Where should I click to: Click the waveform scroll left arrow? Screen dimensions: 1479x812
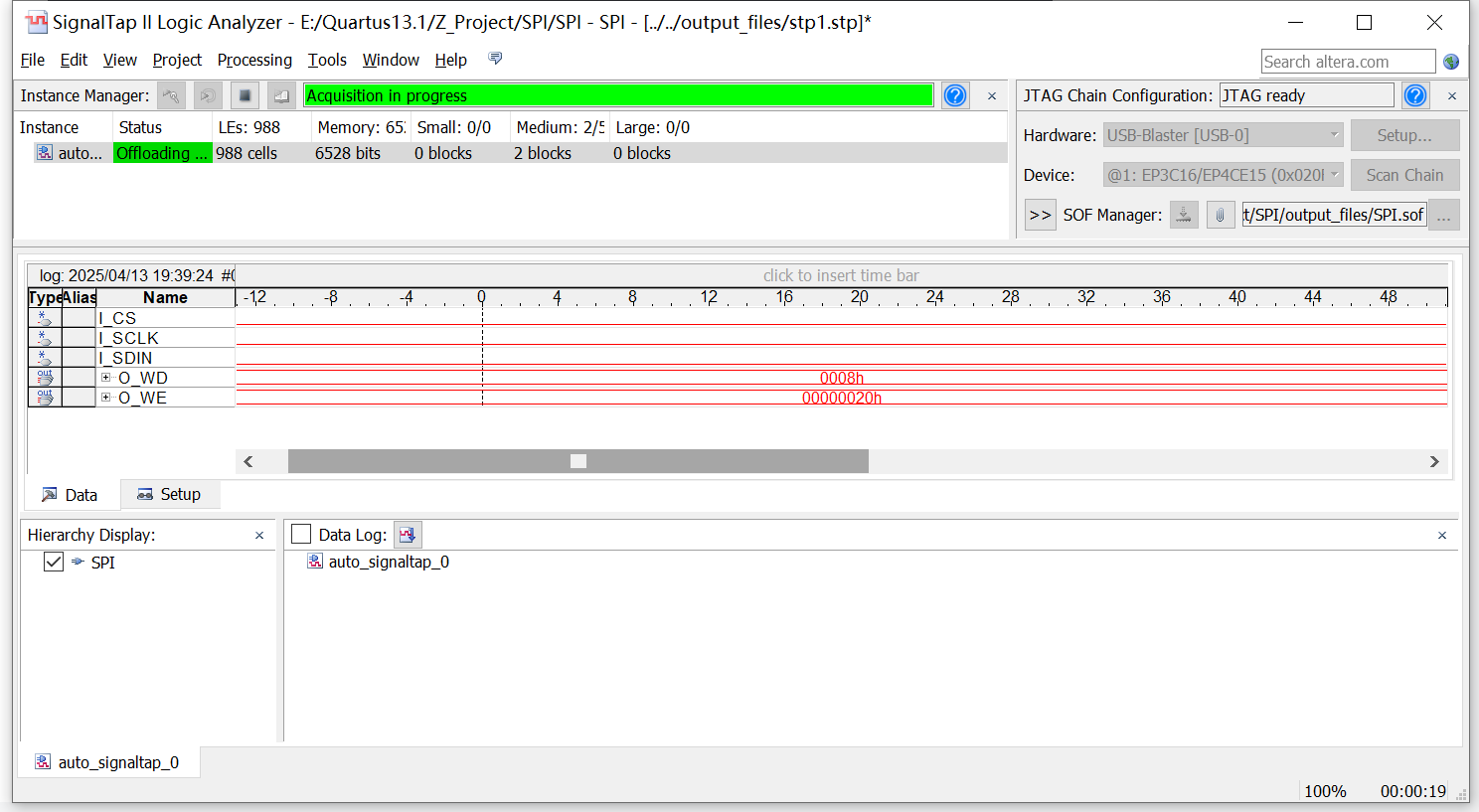coord(248,461)
